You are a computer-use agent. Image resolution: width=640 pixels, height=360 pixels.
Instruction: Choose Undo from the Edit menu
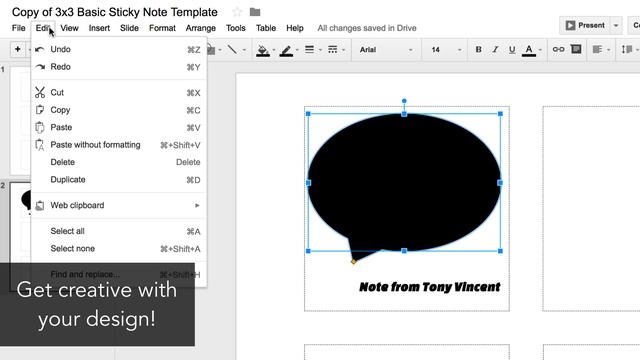pyautogui.click(x=119, y=49)
